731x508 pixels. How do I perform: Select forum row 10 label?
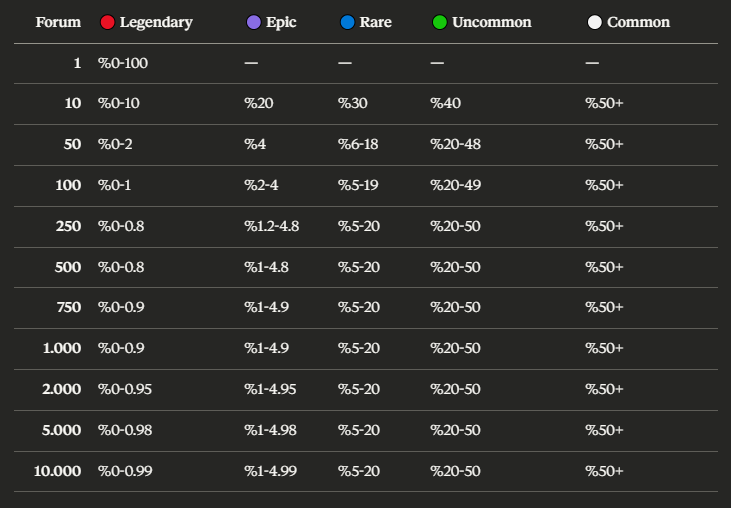73,103
